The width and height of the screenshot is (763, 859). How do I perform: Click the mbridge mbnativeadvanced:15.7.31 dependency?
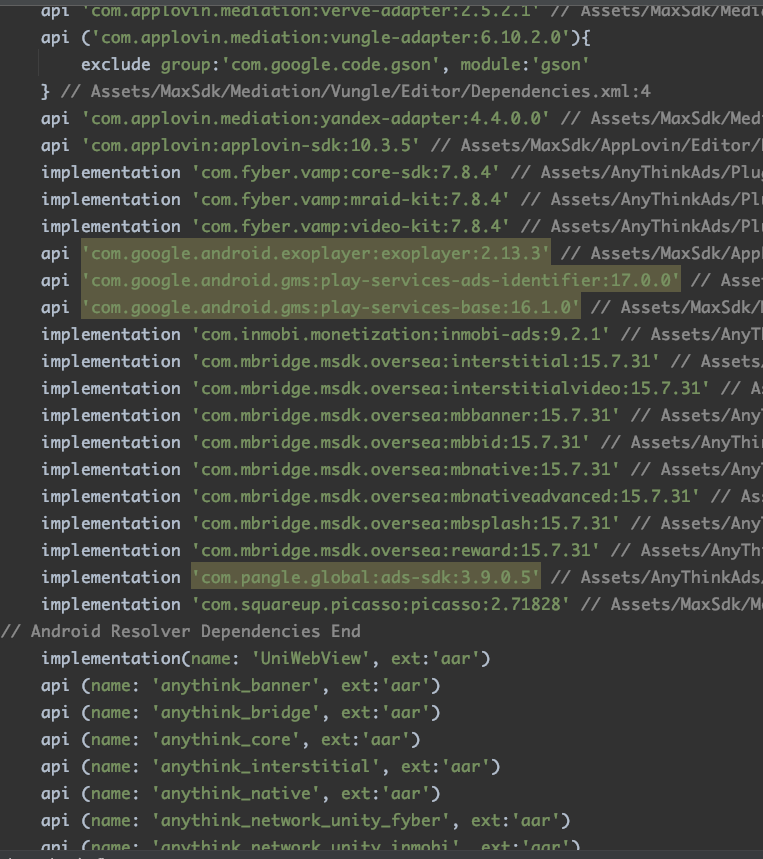point(445,496)
